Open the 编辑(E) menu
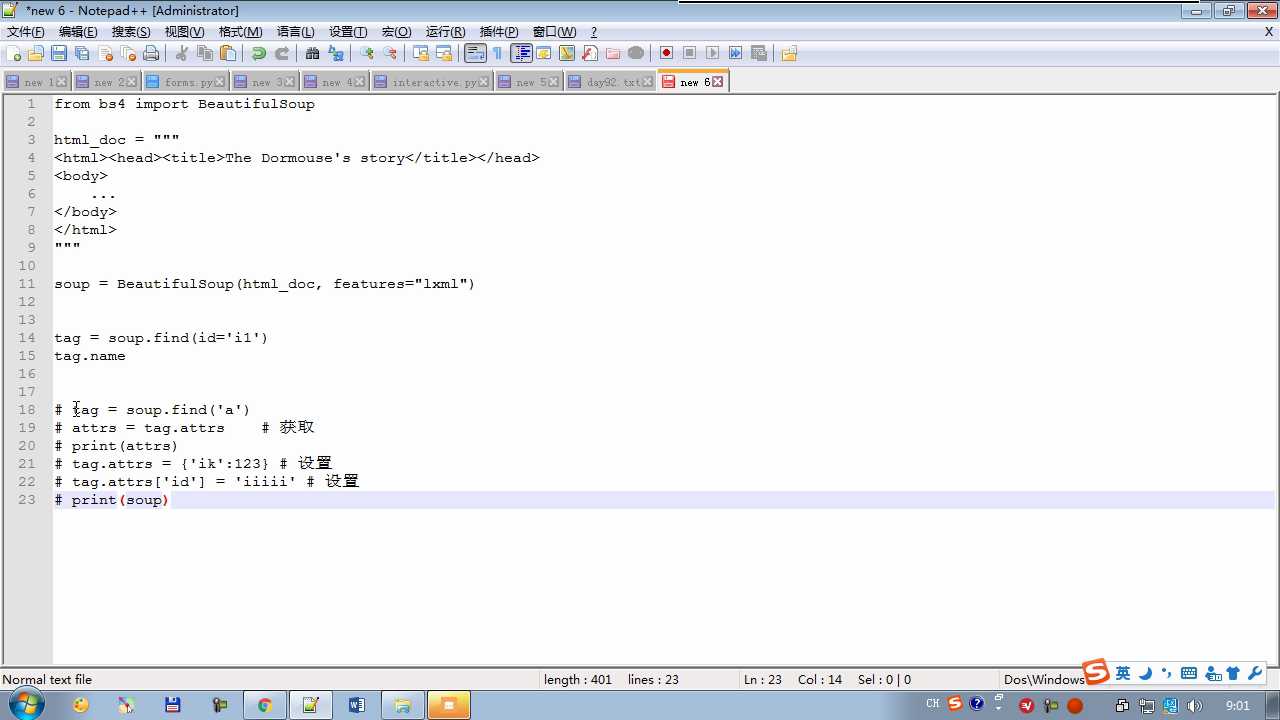 click(x=78, y=32)
